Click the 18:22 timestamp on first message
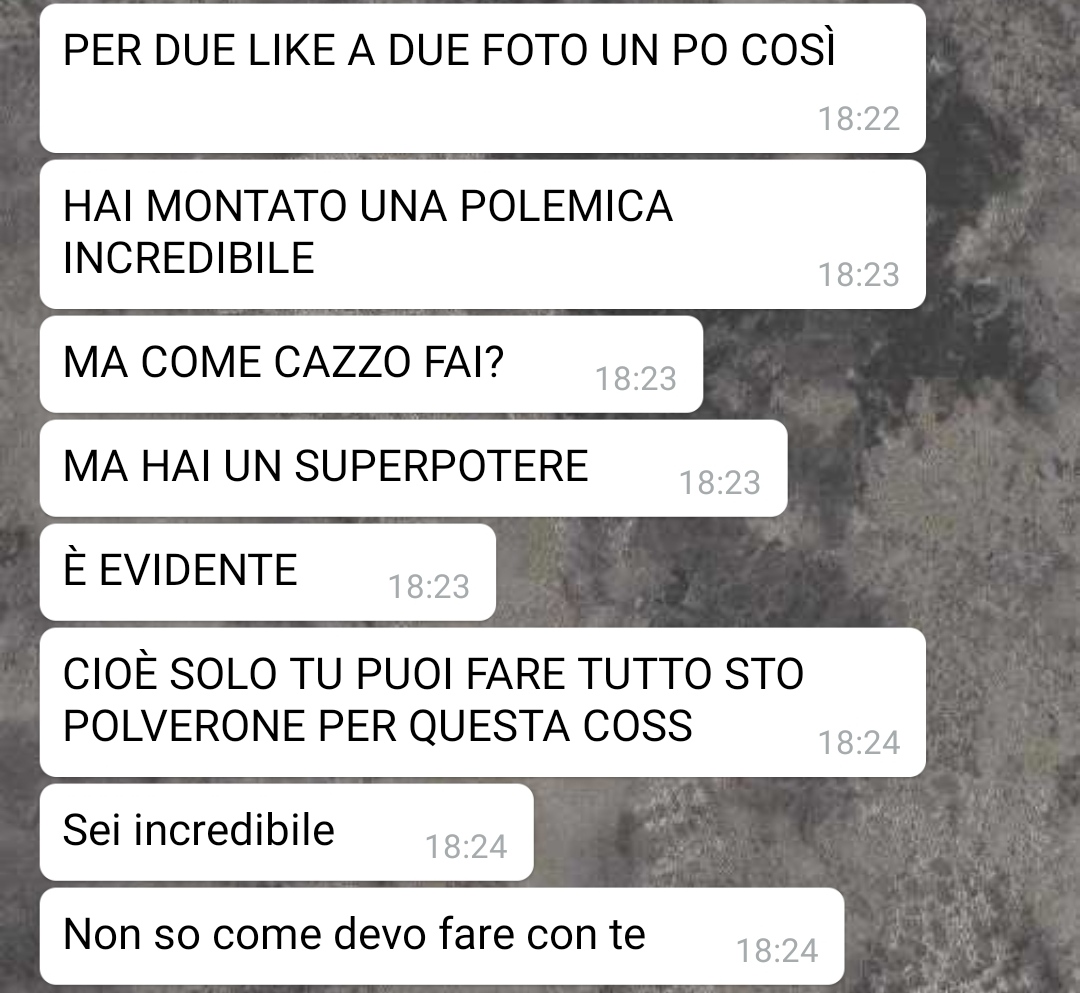The image size is (1080, 993). pyautogui.click(x=859, y=119)
